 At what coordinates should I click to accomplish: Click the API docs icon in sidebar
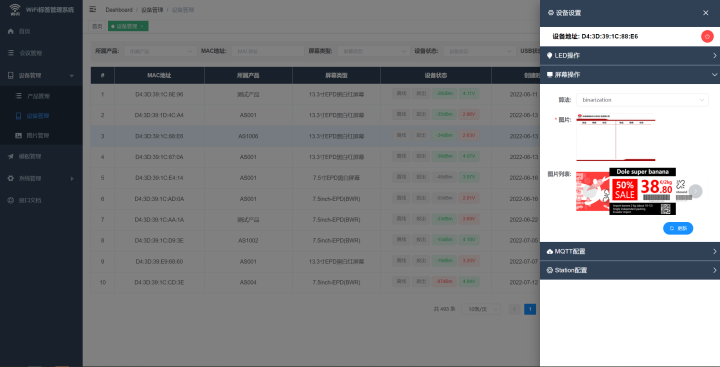[x=11, y=200]
